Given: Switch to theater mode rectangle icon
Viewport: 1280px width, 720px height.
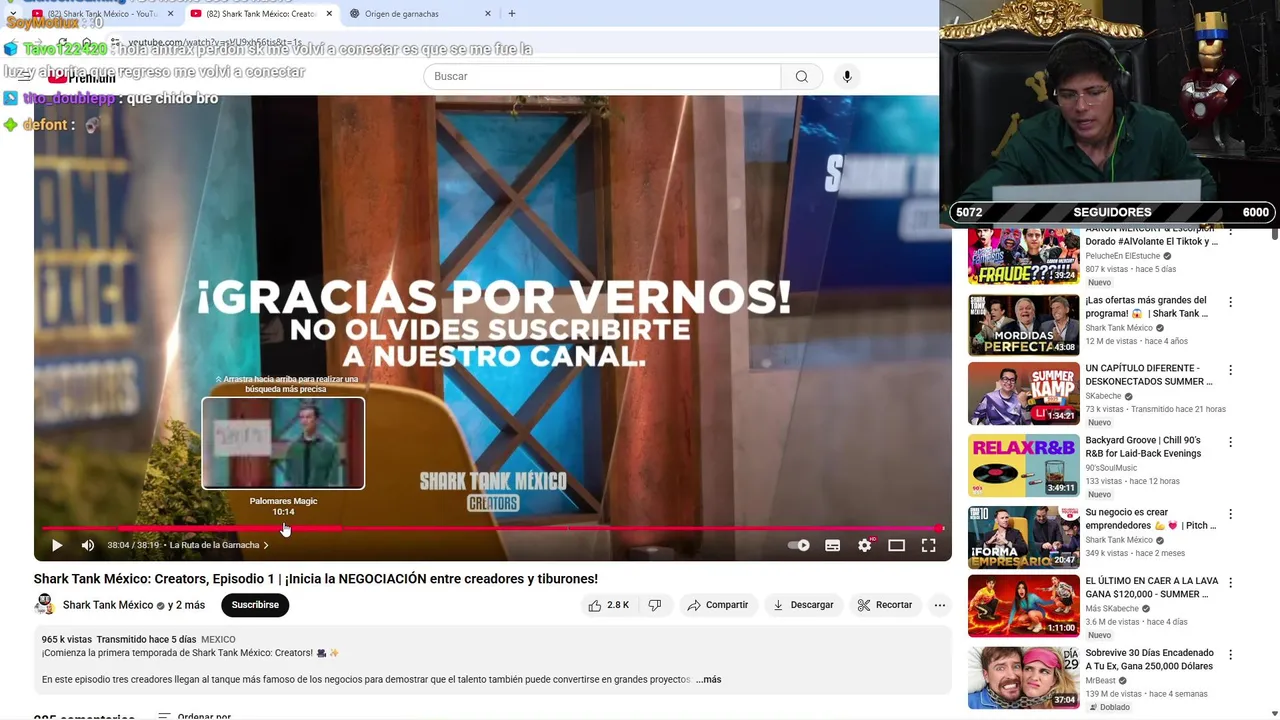Looking at the screenshot, I should pyautogui.click(x=897, y=545).
